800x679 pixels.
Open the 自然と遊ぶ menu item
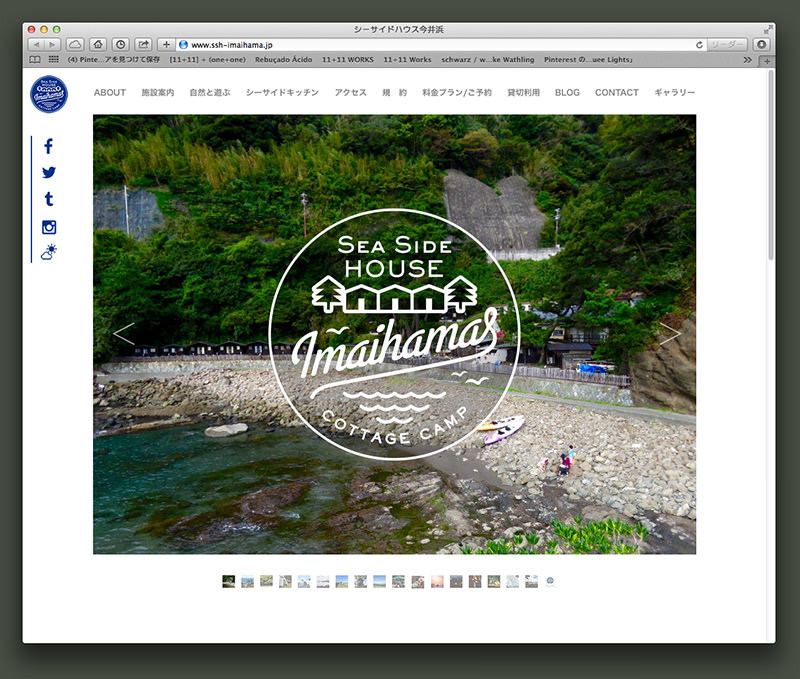point(210,92)
